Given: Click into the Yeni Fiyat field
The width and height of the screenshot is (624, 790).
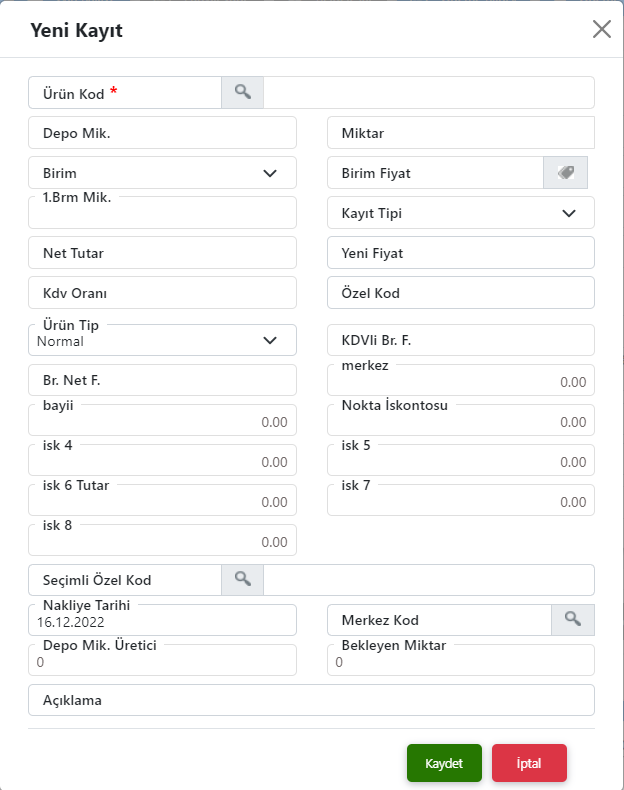Looking at the screenshot, I should pyautogui.click(x=461, y=253).
